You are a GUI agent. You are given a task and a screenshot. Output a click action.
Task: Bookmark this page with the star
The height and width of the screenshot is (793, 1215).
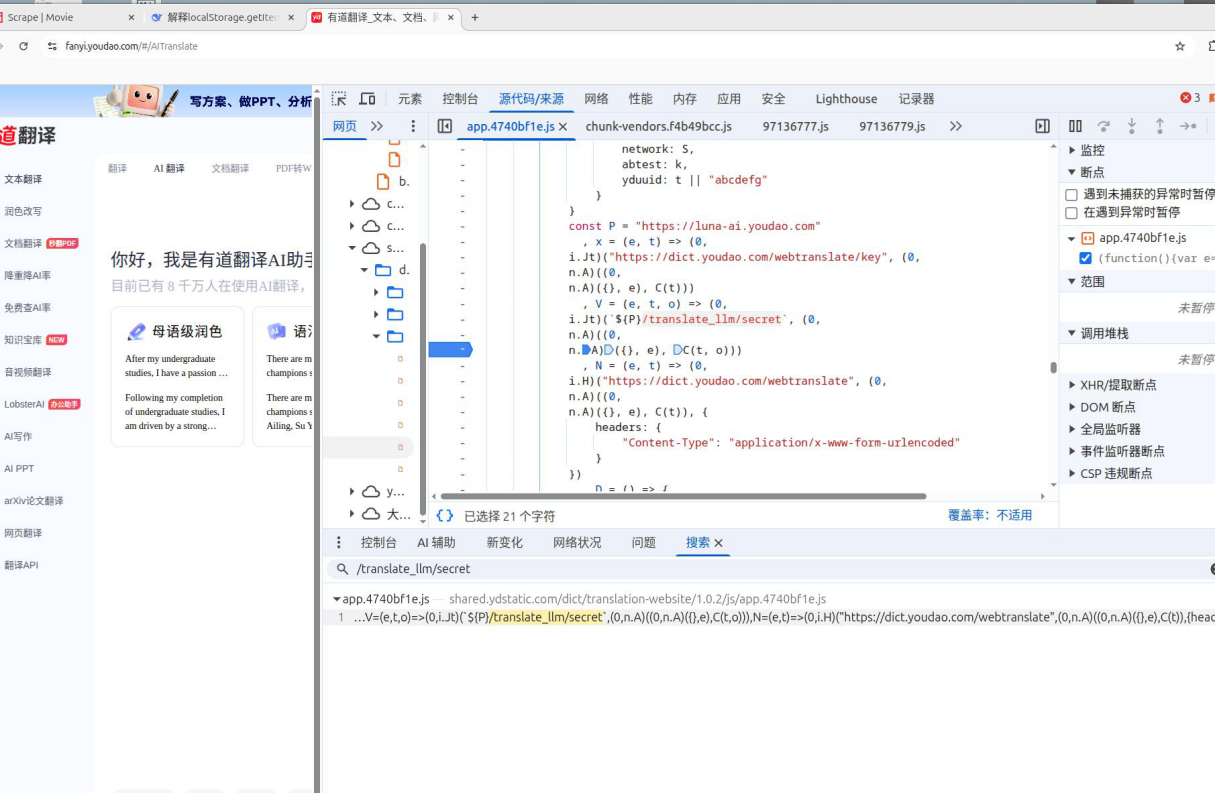pos(1180,46)
